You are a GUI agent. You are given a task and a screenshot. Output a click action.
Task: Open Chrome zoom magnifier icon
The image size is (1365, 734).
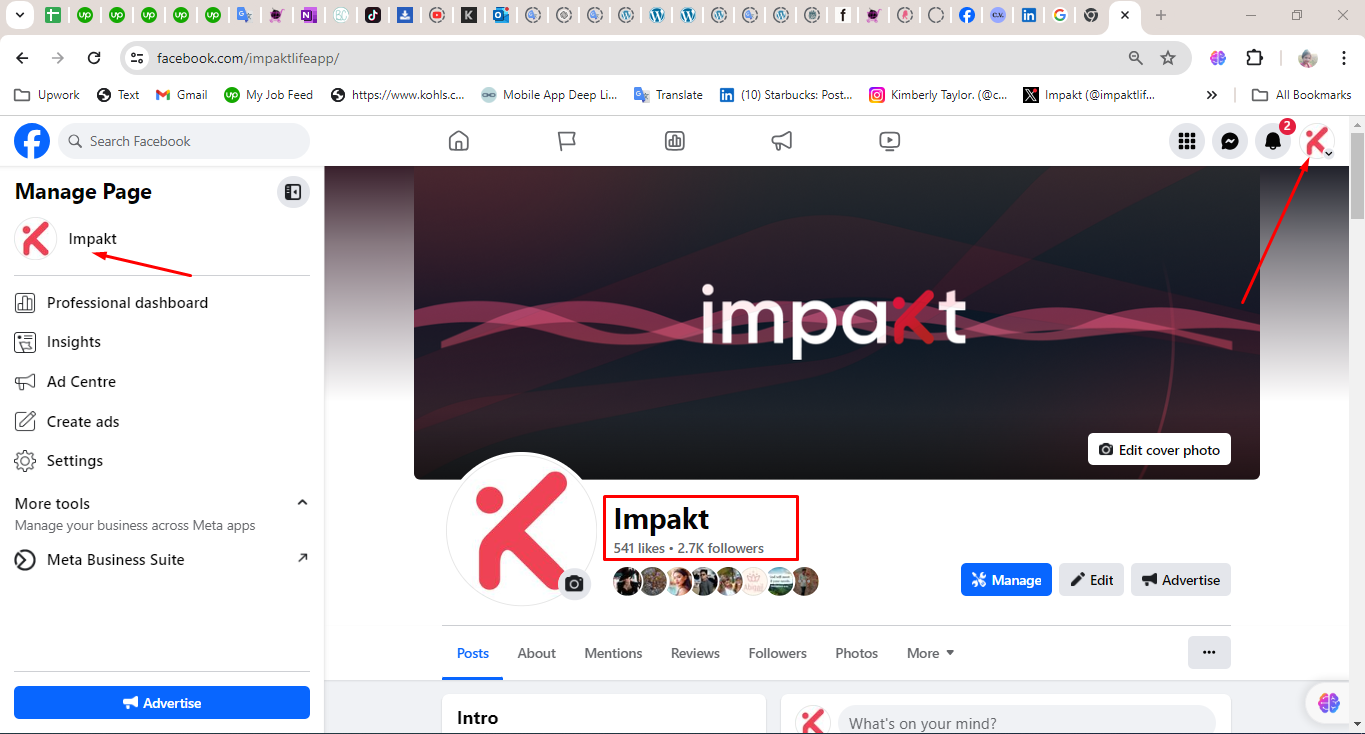[1136, 58]
